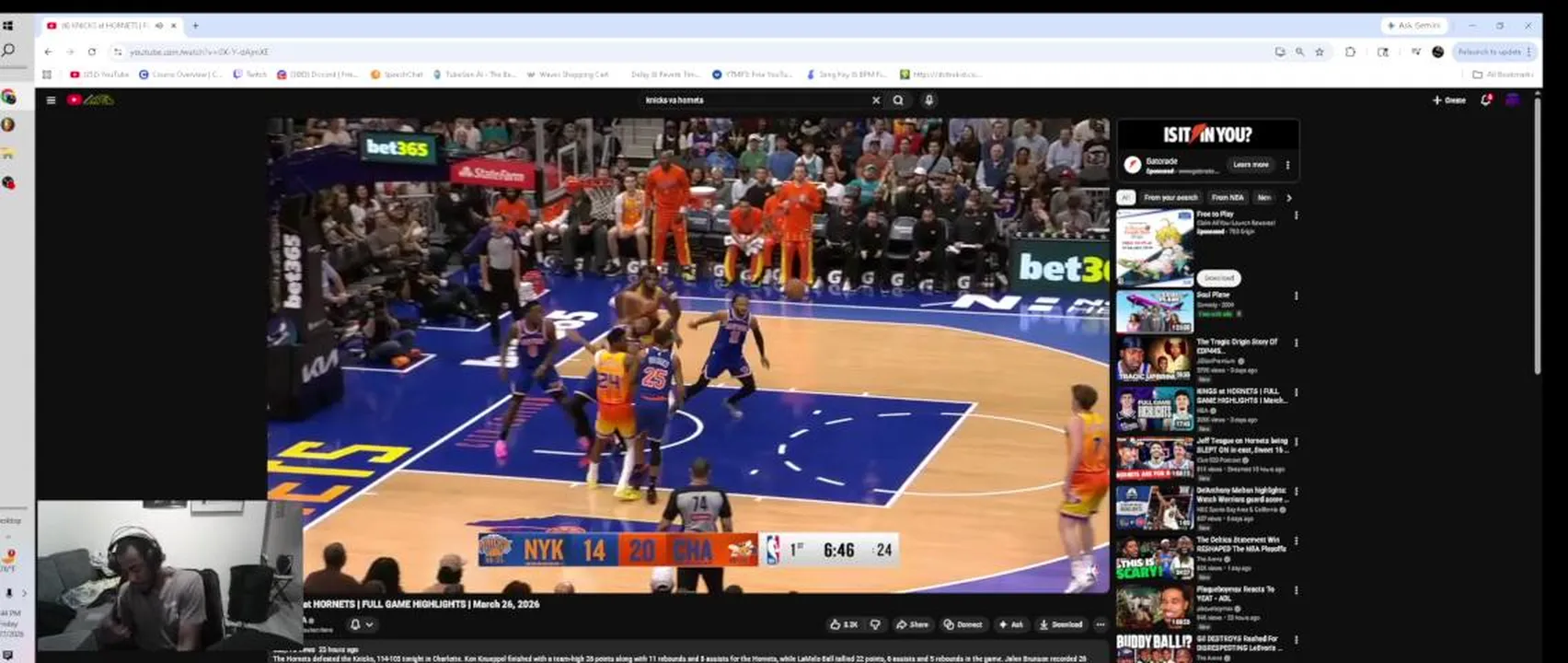1568x663 pixels.
Task: Open the Twitch bookmark
Action: (249, 75)
